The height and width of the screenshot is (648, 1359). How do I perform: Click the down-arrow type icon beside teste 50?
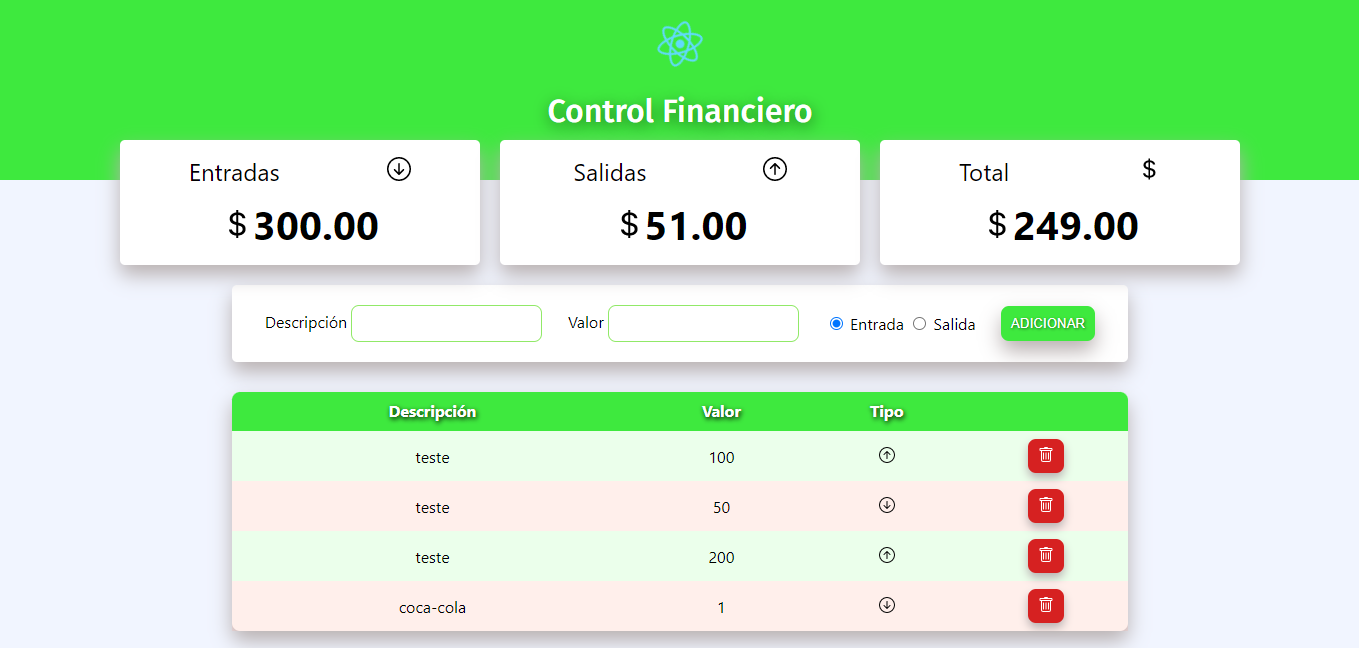(887, 505)
